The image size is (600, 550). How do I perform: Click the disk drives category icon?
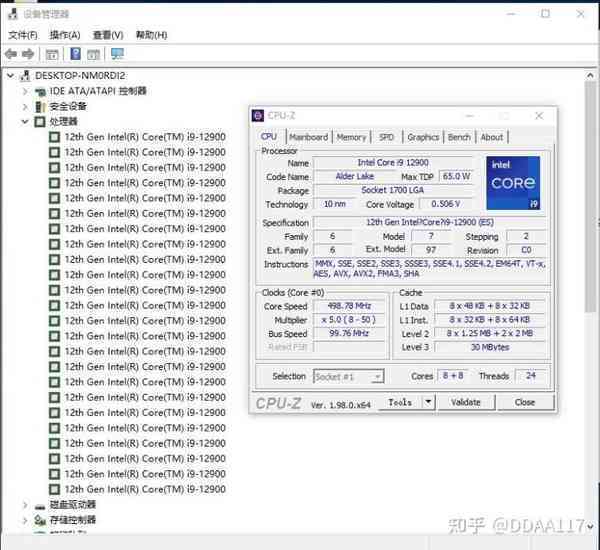(x=40, y=506)
